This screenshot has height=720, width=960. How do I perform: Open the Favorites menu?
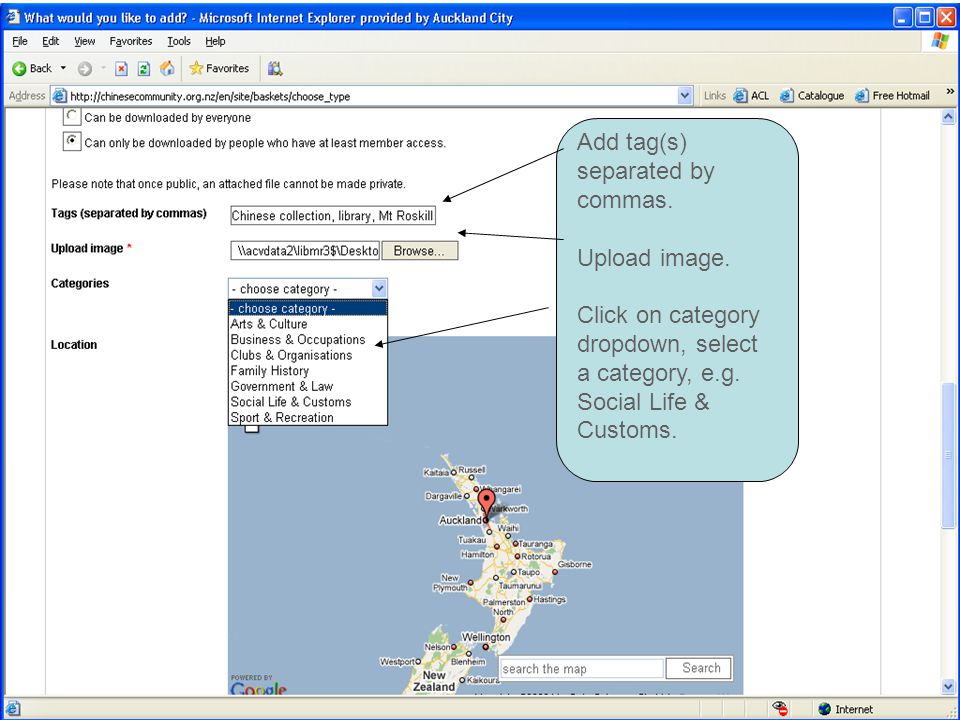(x=131, y=41)
